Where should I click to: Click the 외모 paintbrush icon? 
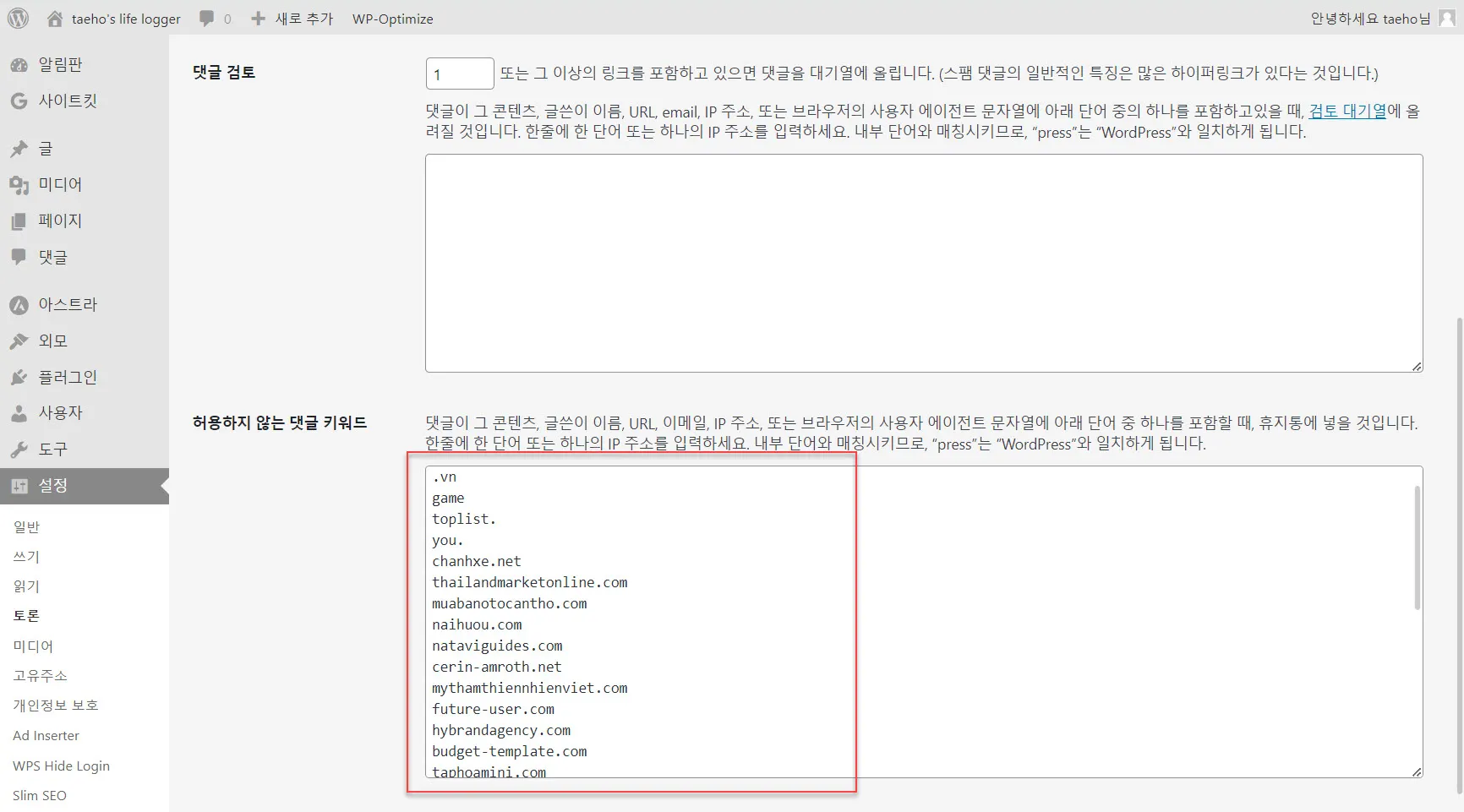point(19,341)
